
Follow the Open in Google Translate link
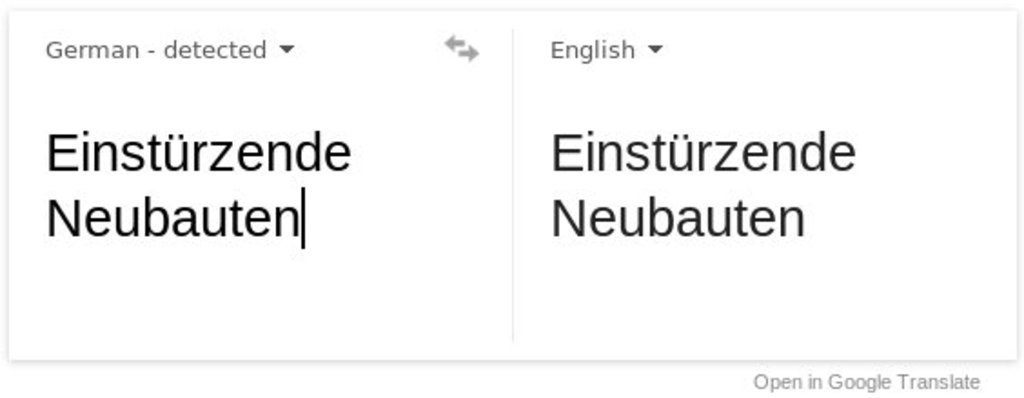pyautogui.click(x=866, y=382)
